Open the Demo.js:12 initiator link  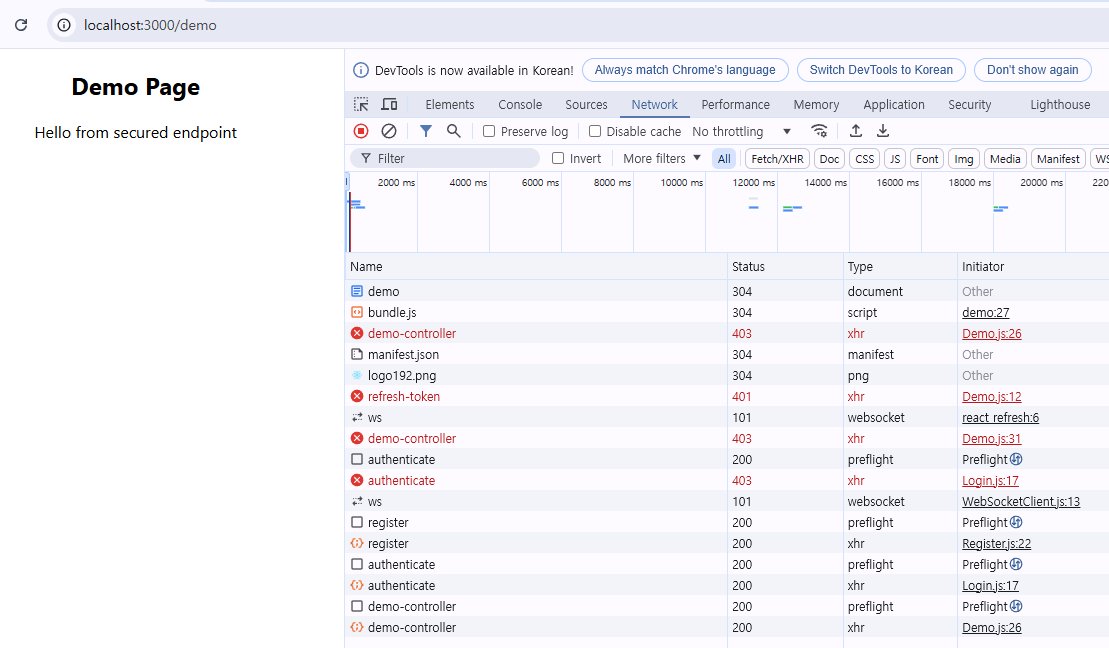point(992,396)
